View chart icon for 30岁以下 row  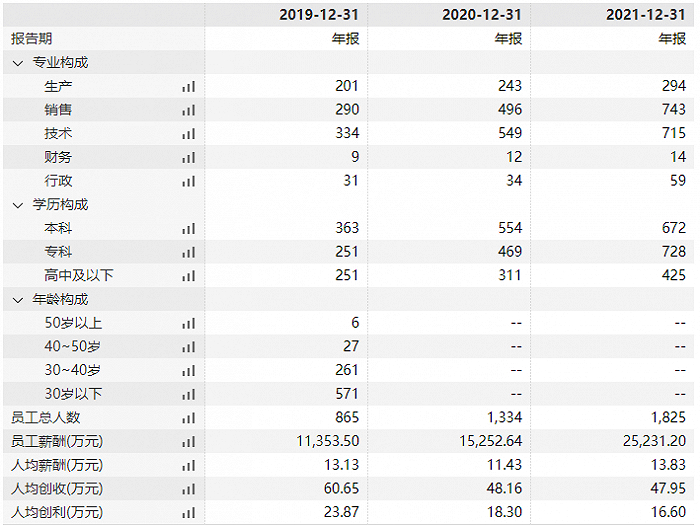coord(188,395)
